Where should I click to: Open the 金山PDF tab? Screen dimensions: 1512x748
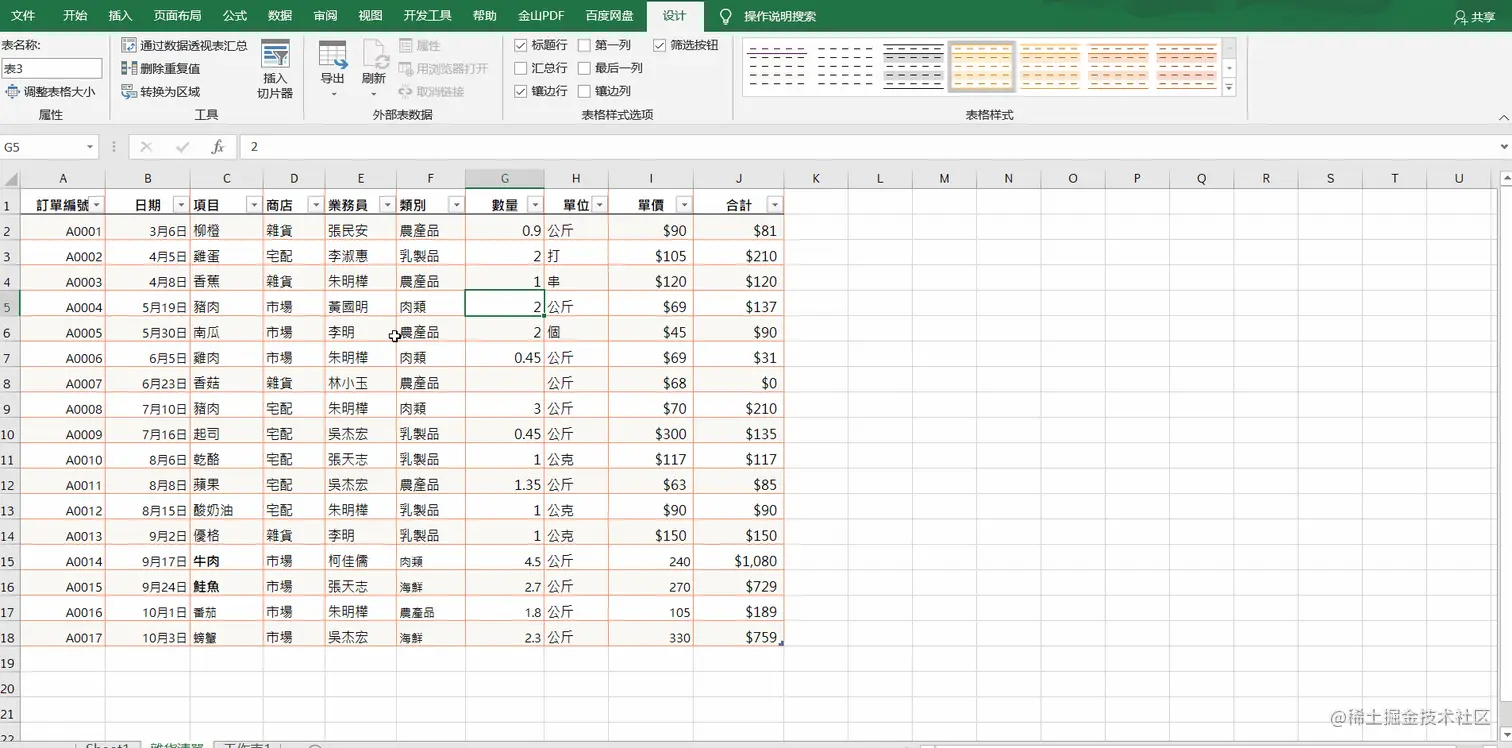click(541, 16)
